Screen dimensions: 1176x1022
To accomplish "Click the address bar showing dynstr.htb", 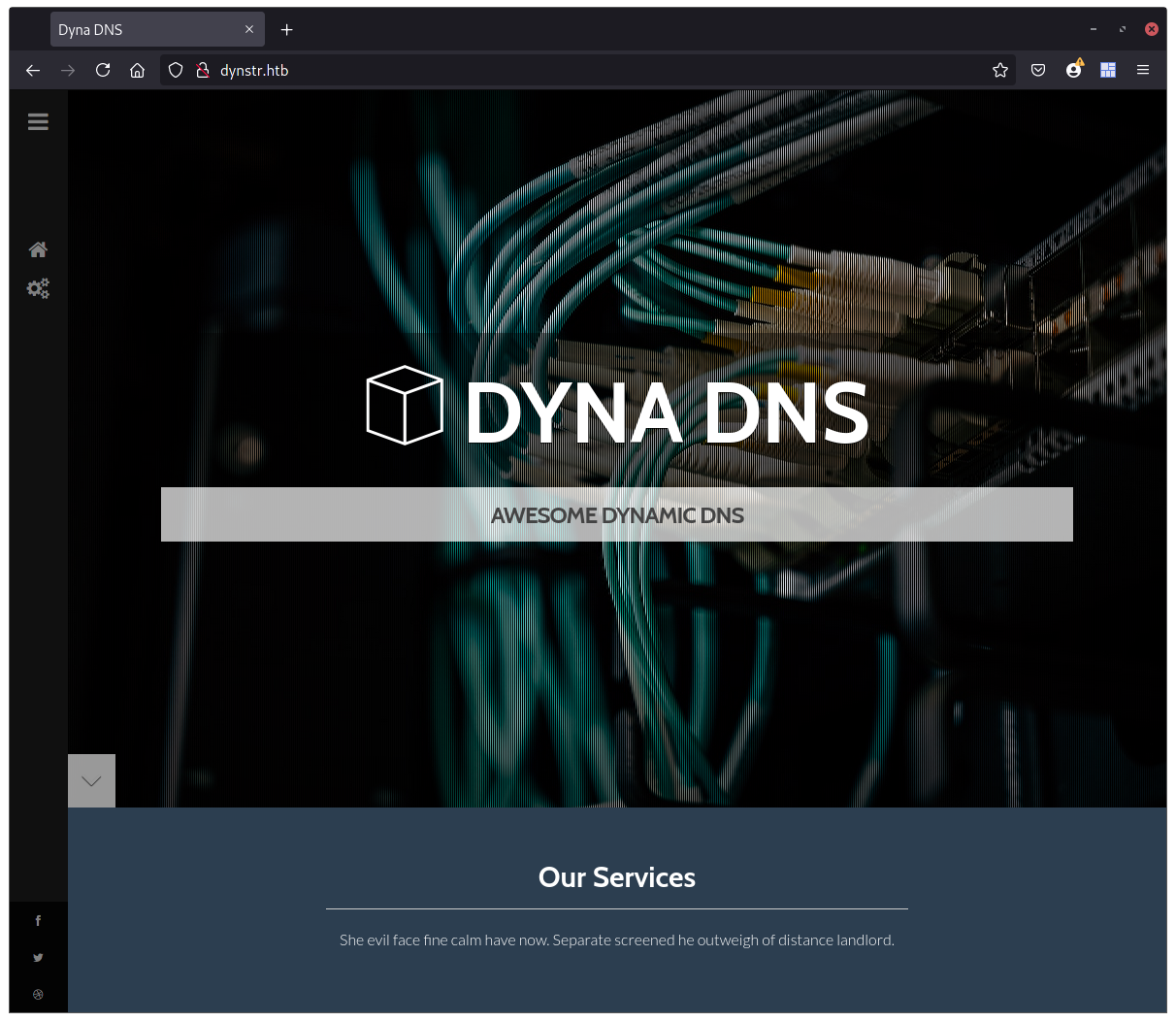I will point(485,70).
